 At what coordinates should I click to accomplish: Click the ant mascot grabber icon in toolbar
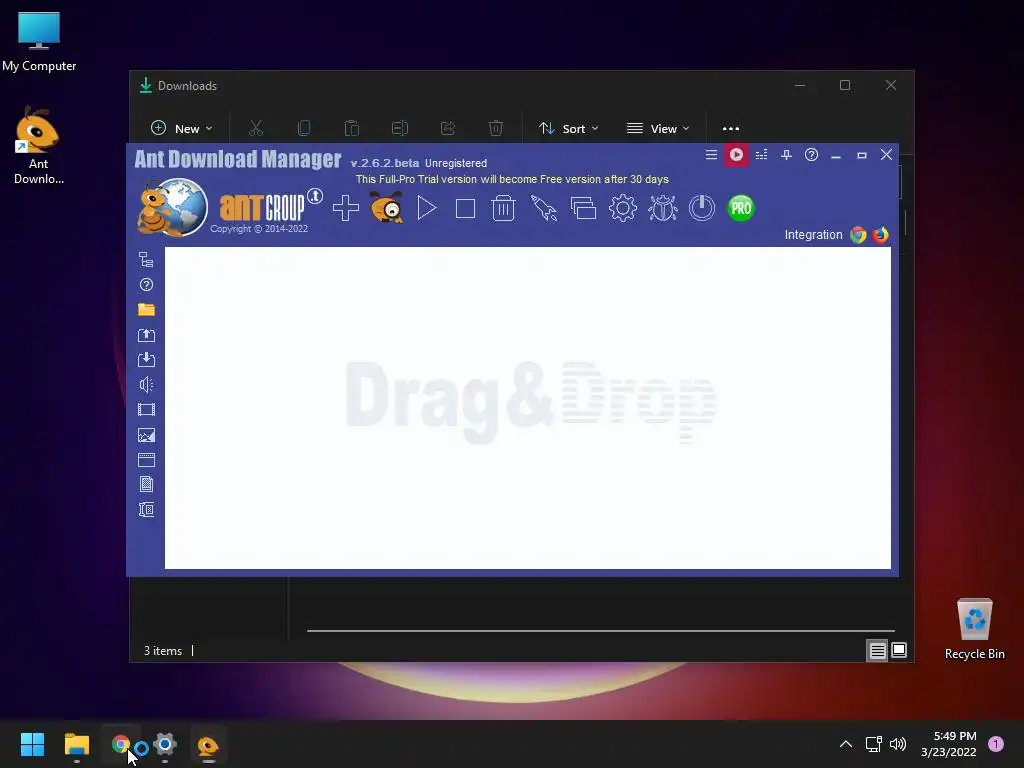click(386, 208)
